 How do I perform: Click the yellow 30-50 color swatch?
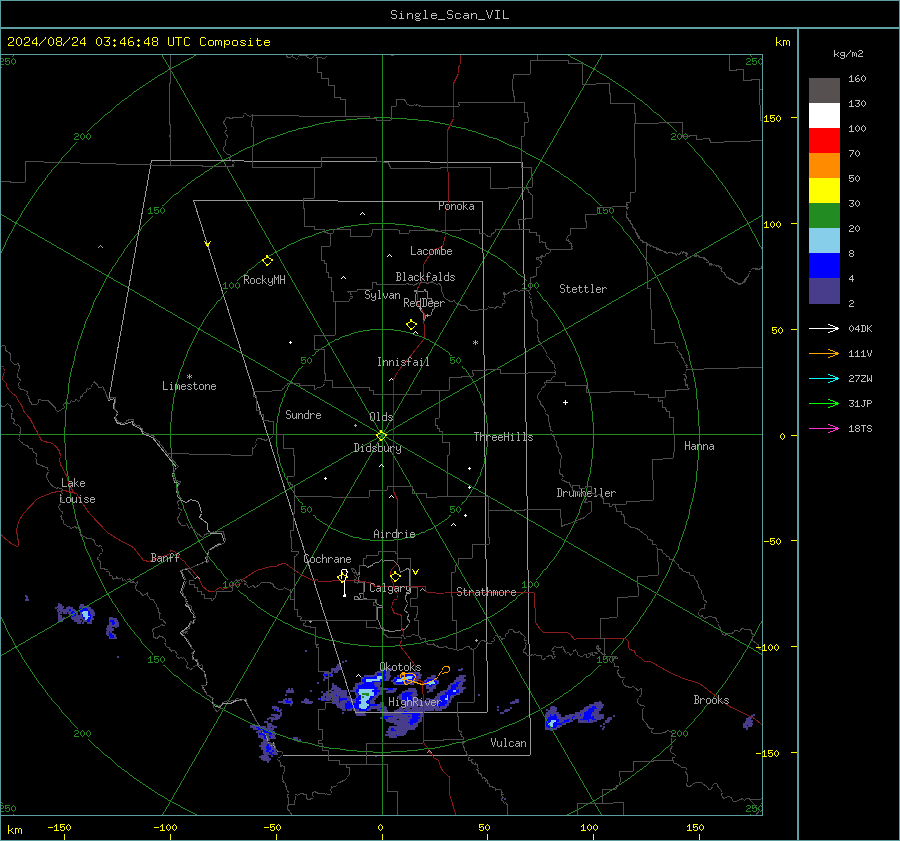(x=824, y=191)
